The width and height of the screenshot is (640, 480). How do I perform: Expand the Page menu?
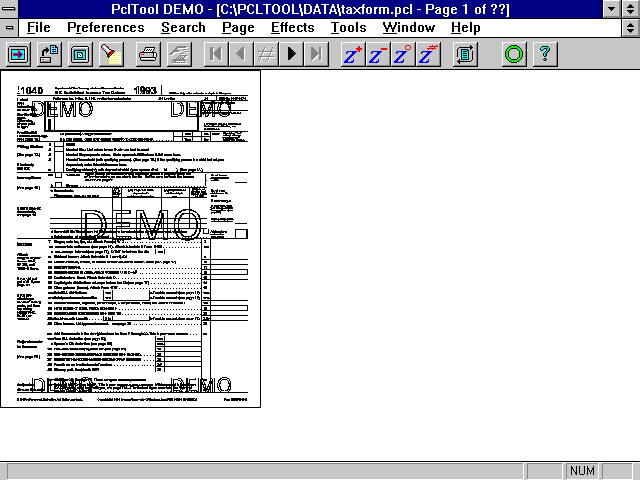tap(238, 27)
